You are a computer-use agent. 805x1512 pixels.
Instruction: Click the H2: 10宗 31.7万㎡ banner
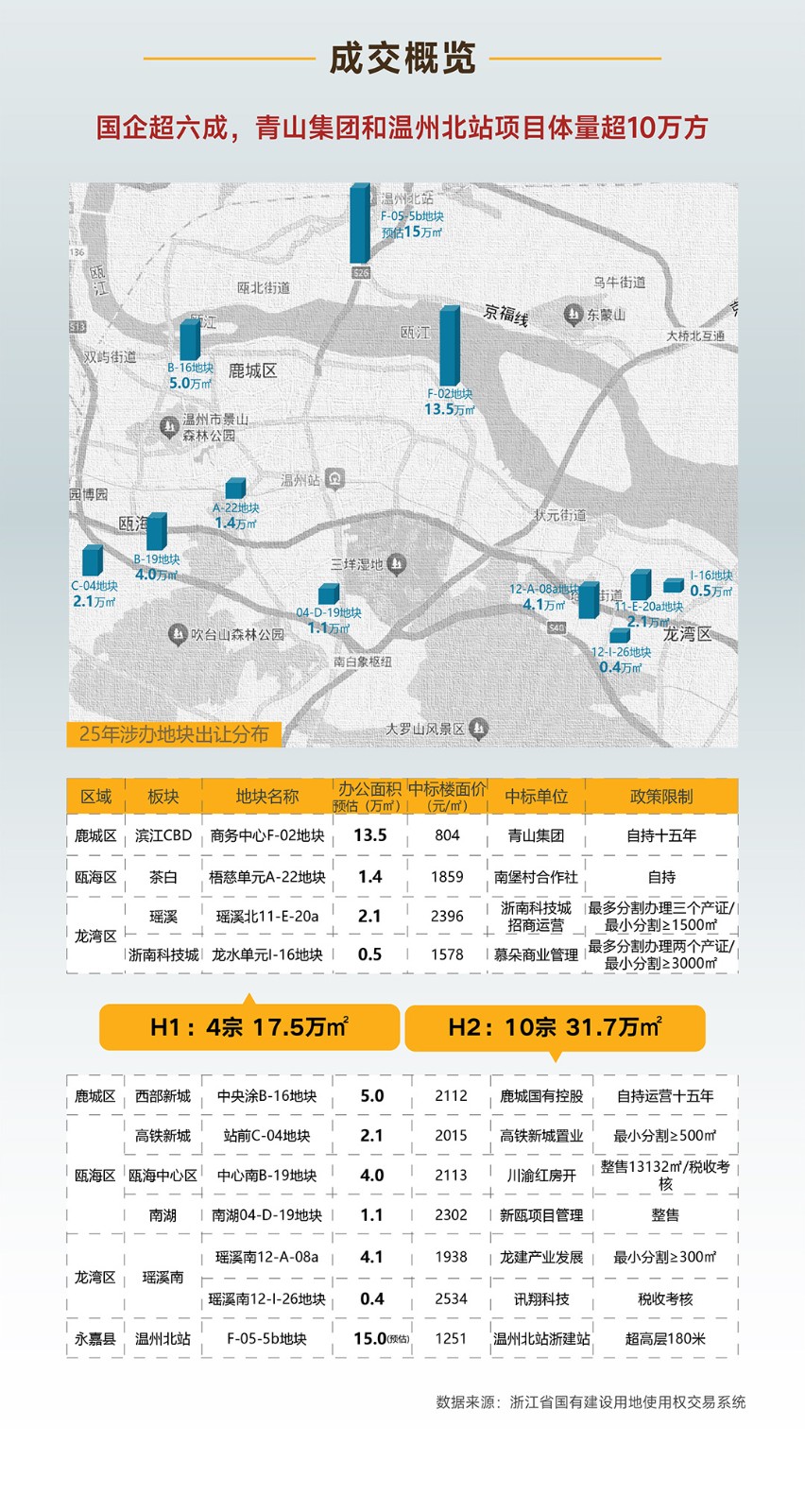click(555, 1027)
